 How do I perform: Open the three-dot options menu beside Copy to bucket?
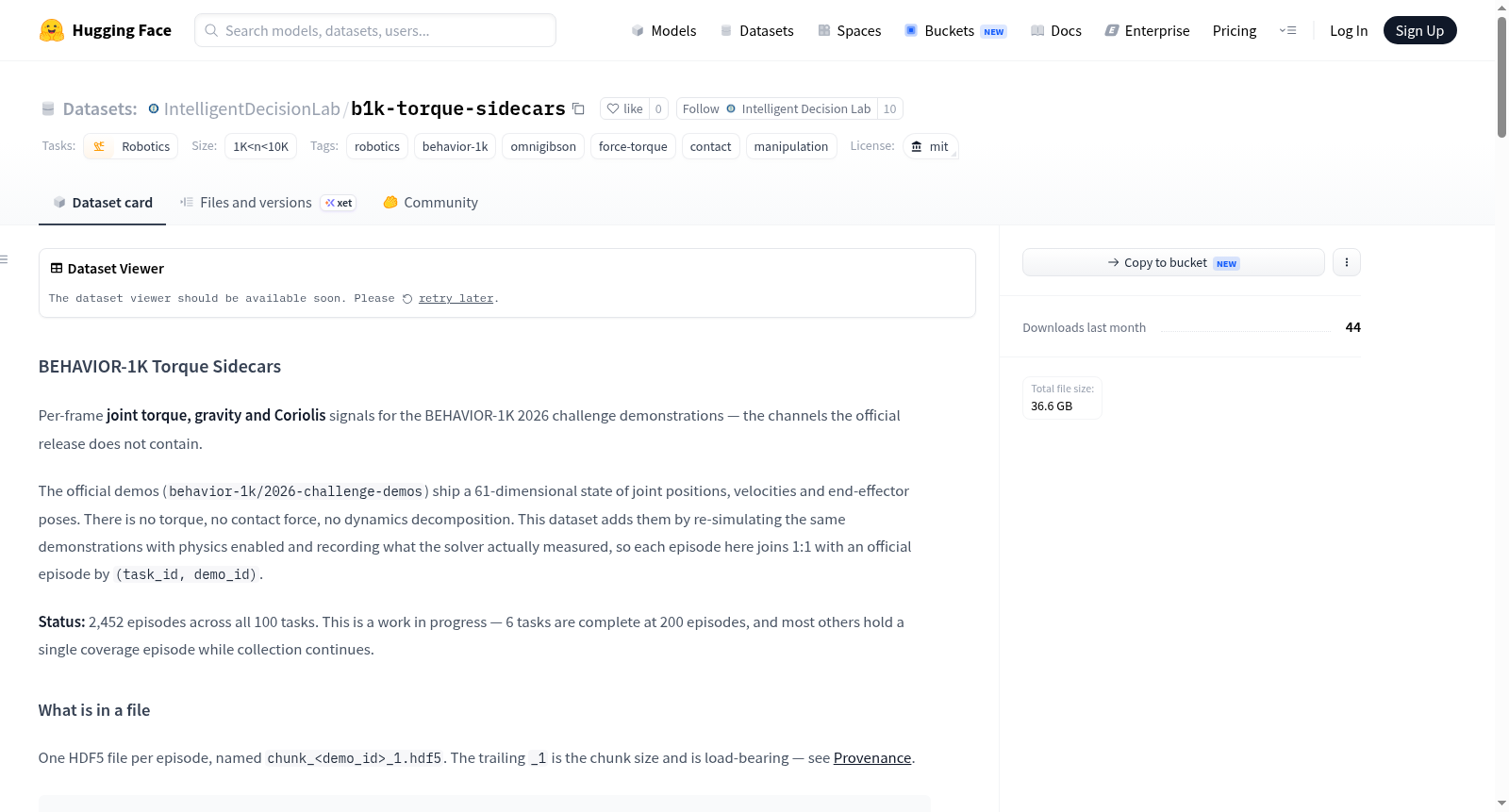tap(1347, 262)
